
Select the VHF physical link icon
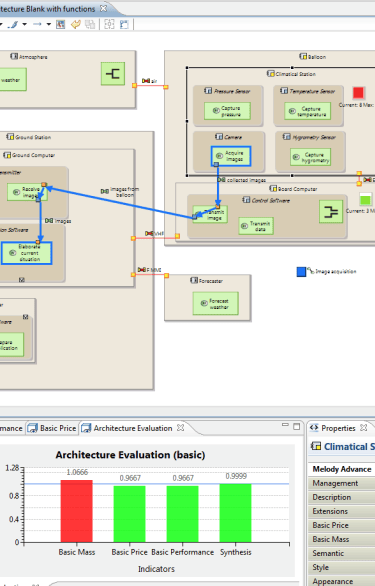pos(149,233)
